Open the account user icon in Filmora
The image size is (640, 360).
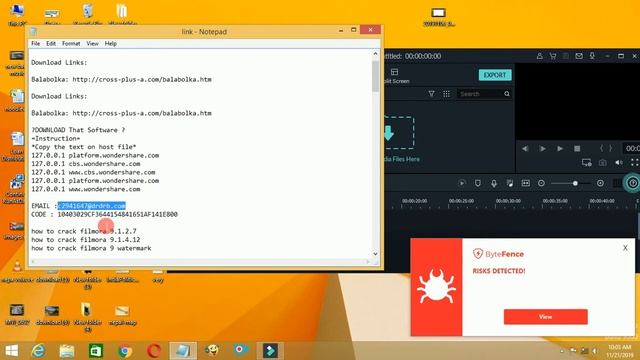(x=539, y=56)
